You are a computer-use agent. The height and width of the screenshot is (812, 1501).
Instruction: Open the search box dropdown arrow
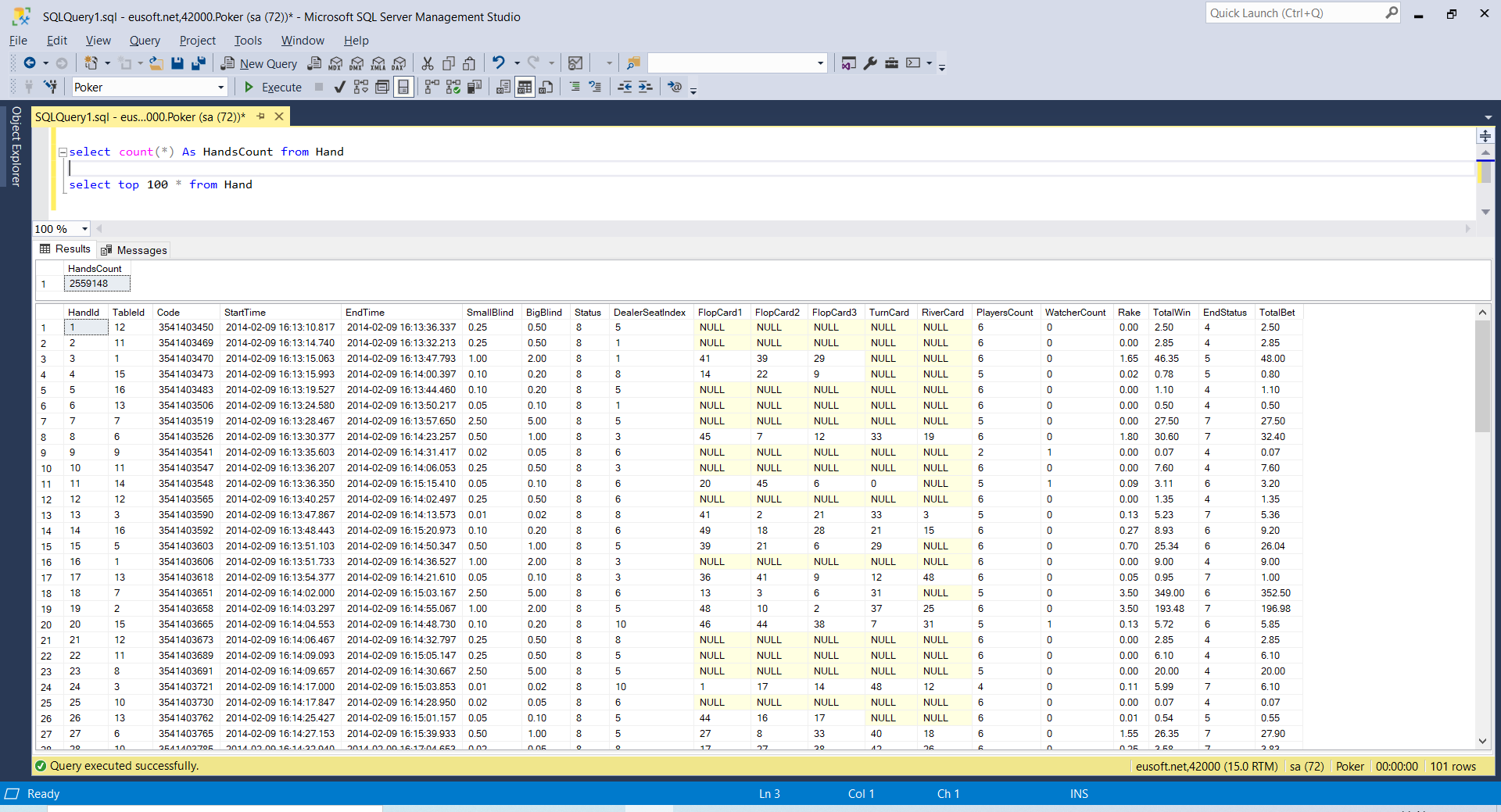pyautogui.click(x=820, y=63)
